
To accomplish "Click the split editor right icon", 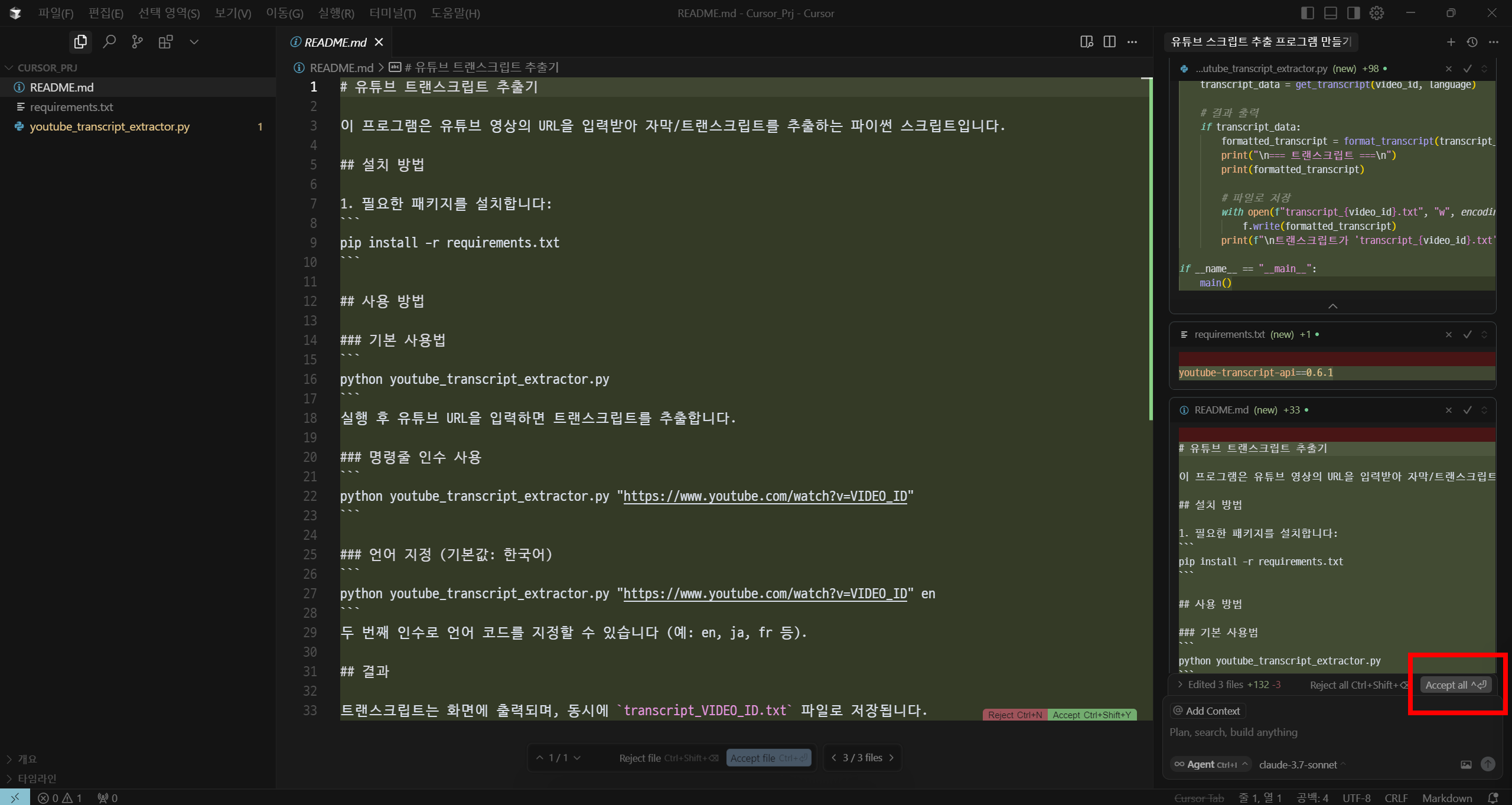I will point(1109,42).
